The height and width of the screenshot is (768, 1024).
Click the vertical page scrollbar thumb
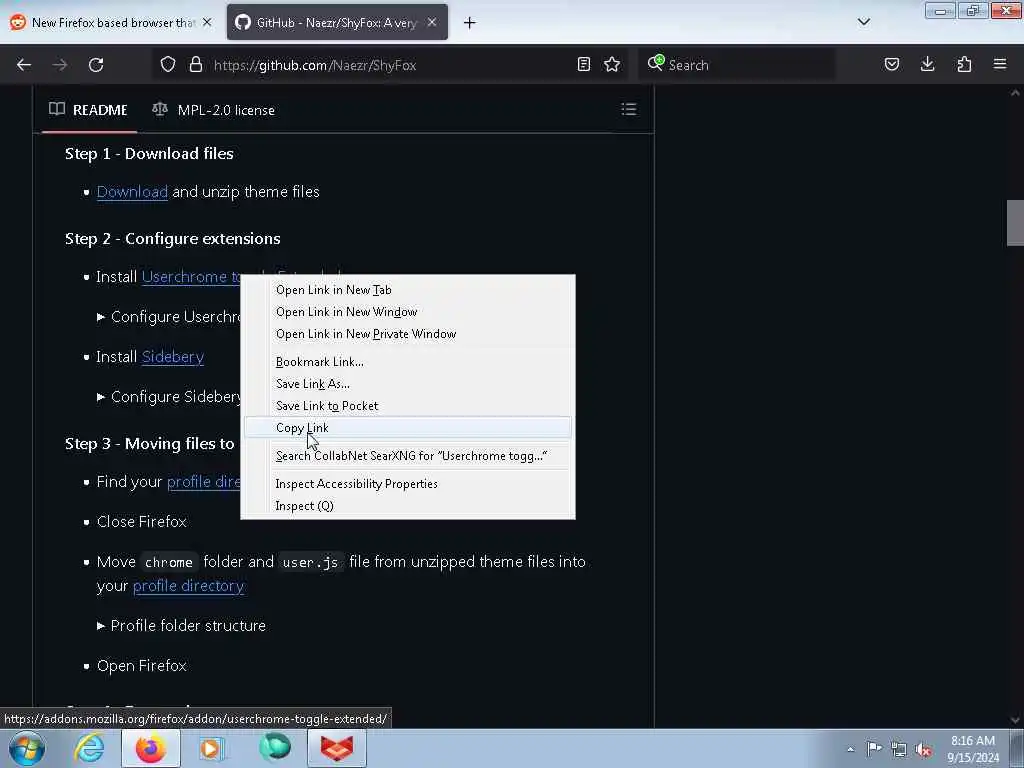tap(1015, 223)
